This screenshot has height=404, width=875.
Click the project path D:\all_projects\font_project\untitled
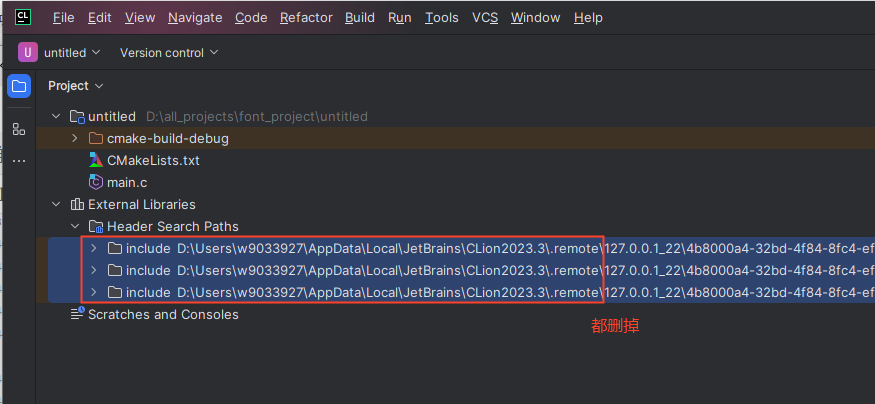coord(257,117)
